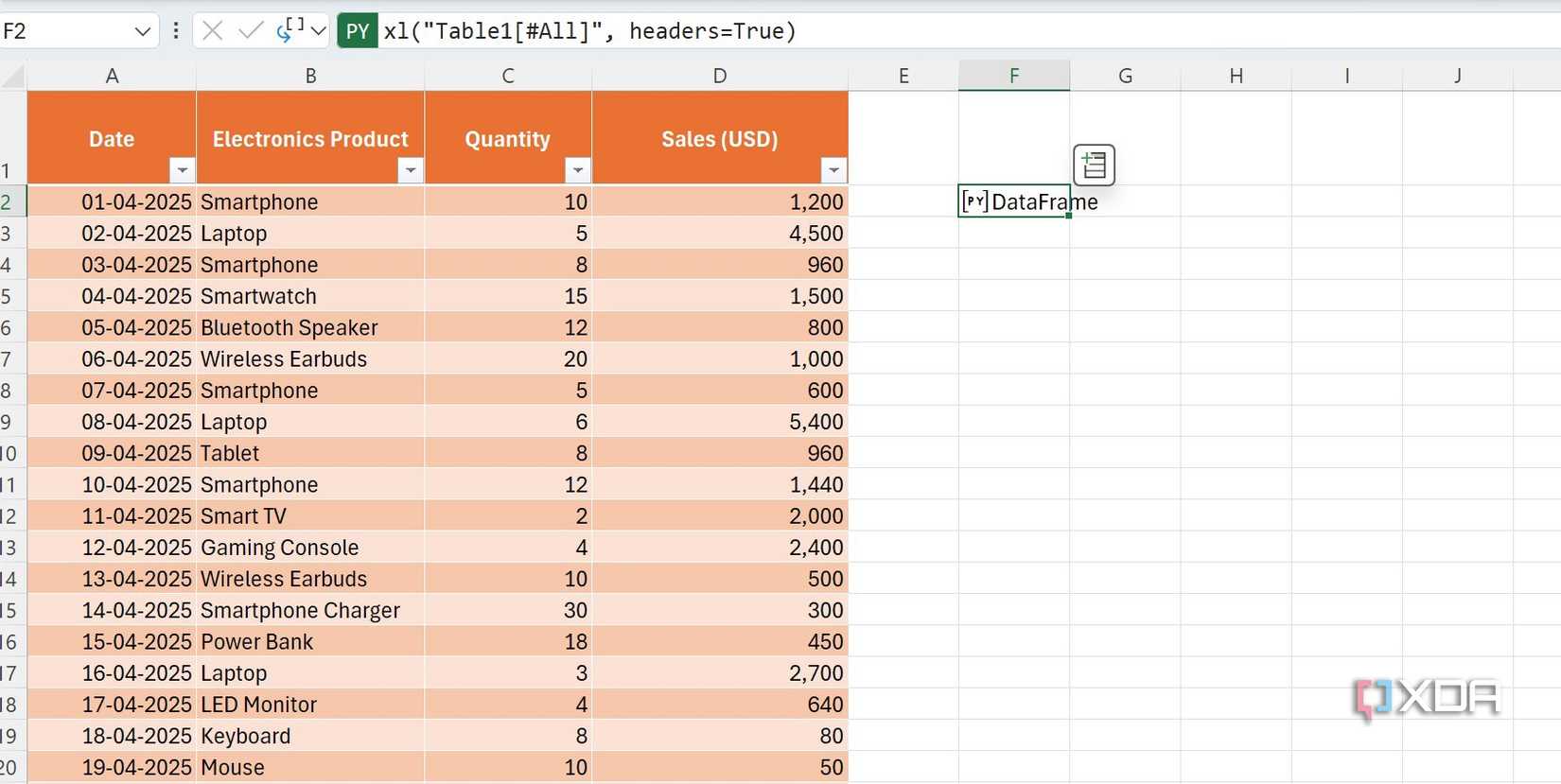Image resolution: width=1561 pixels, height=784 pixels.
Task: Open the Name Box dropdown arrow
Action: 143,31
